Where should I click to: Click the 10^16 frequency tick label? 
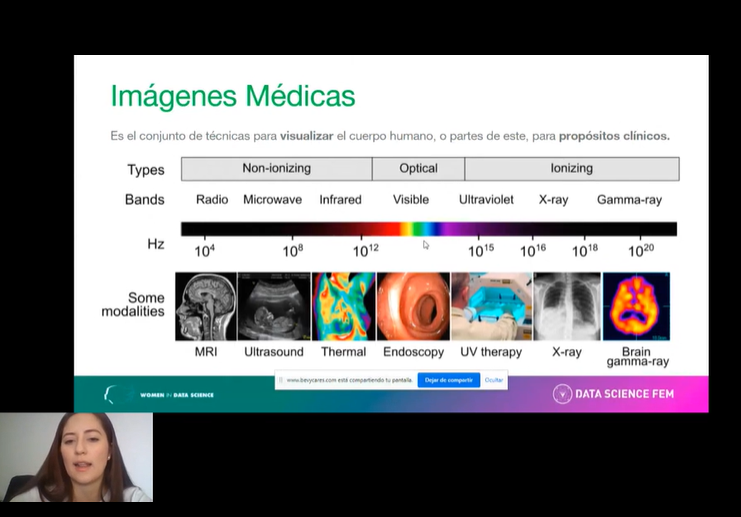coord(533,250)
